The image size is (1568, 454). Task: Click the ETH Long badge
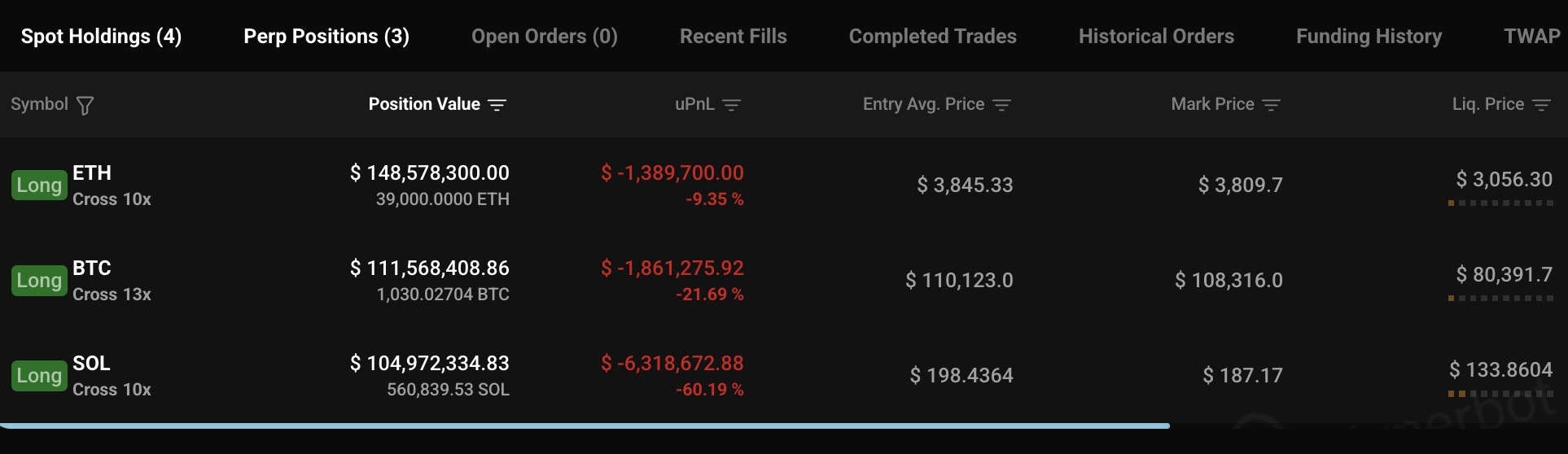tap(39, 186)
